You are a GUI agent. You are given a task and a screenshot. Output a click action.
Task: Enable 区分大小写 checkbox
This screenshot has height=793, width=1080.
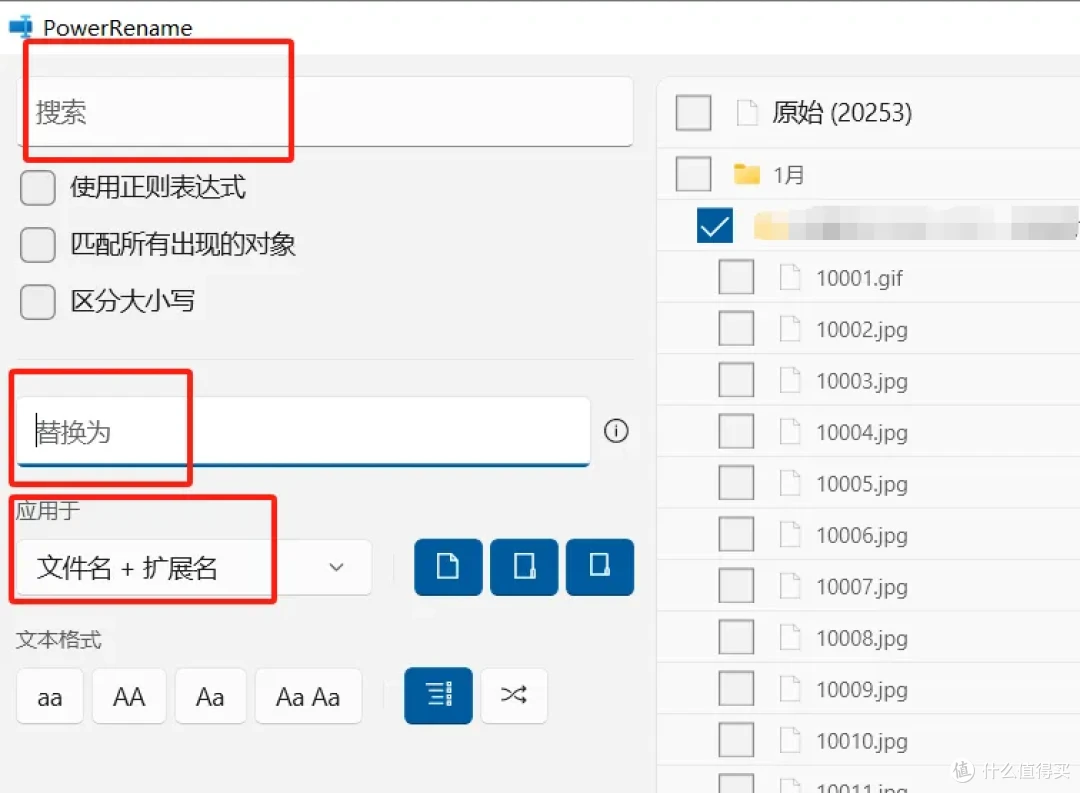click(x=38, y=302)
